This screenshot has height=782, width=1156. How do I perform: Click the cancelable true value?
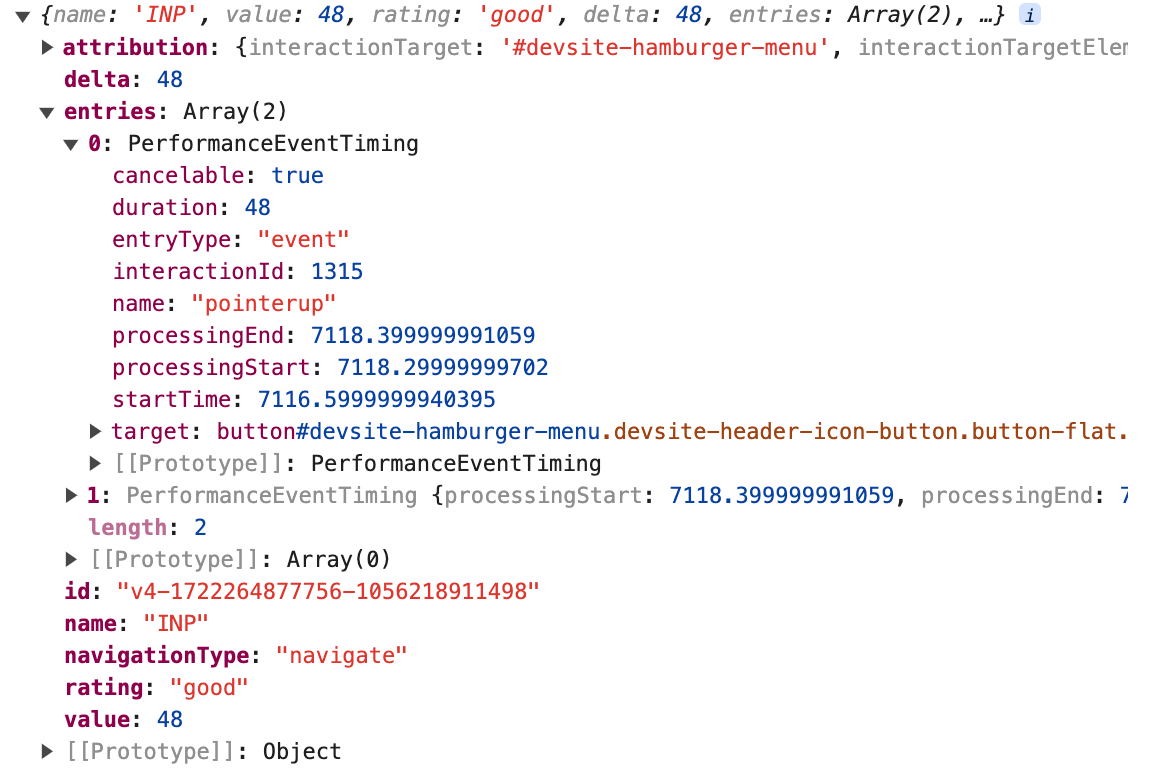(298, 175)
